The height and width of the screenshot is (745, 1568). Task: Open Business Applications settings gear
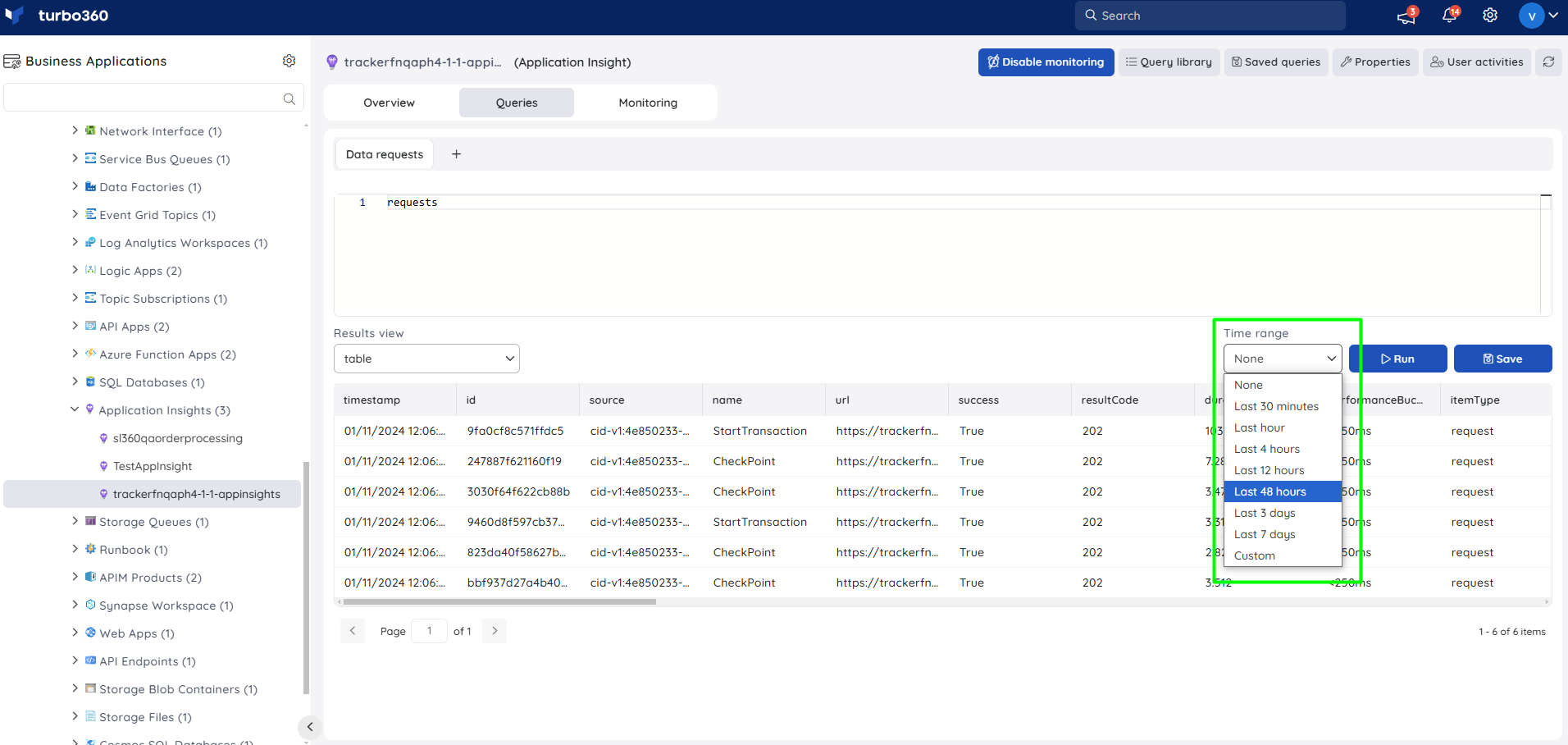click(x=289, y=61)
